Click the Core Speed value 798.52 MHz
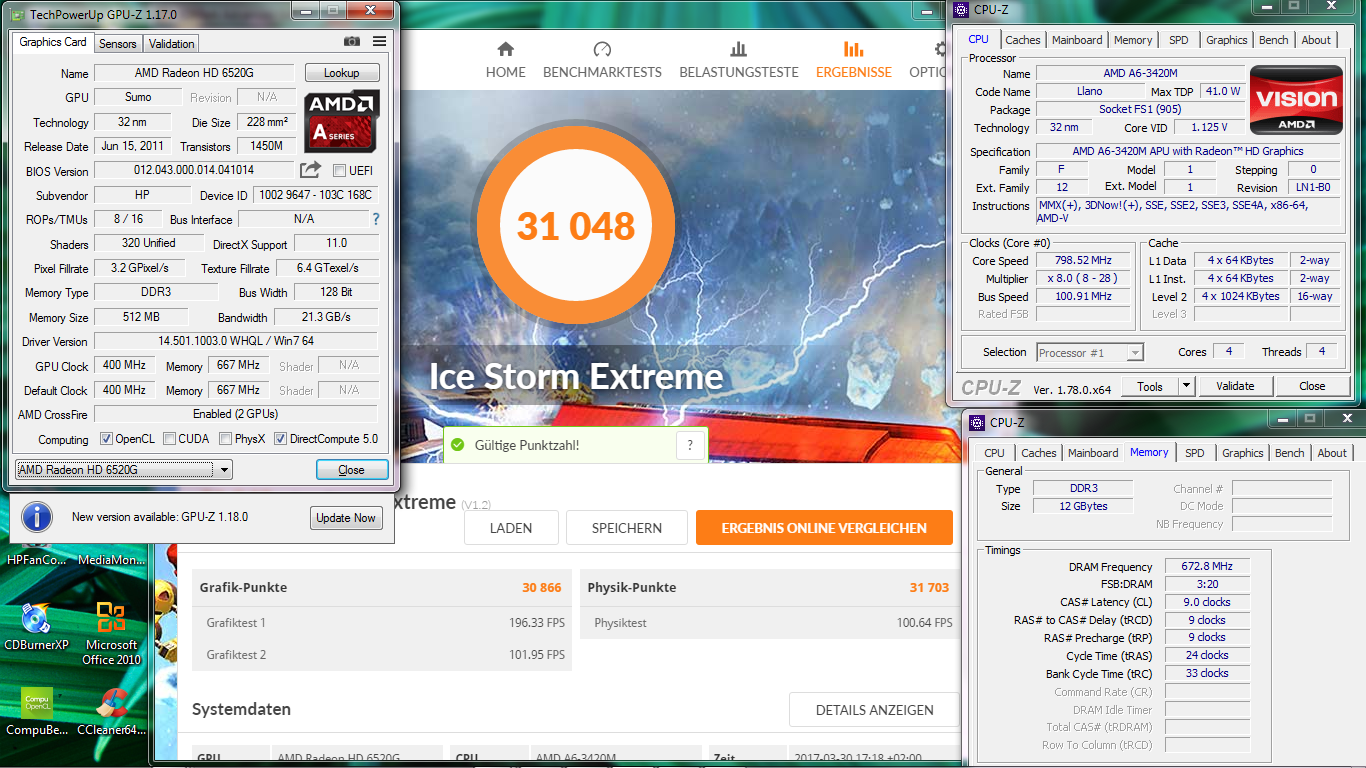Screen dimensions: 1366x768 tap(1083, 261)
